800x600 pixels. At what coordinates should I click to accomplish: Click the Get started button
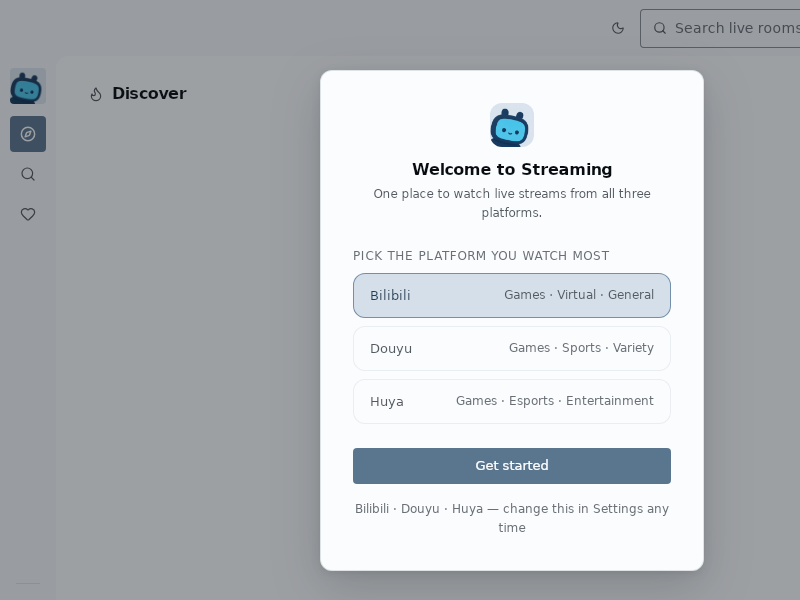click(512, 466)
